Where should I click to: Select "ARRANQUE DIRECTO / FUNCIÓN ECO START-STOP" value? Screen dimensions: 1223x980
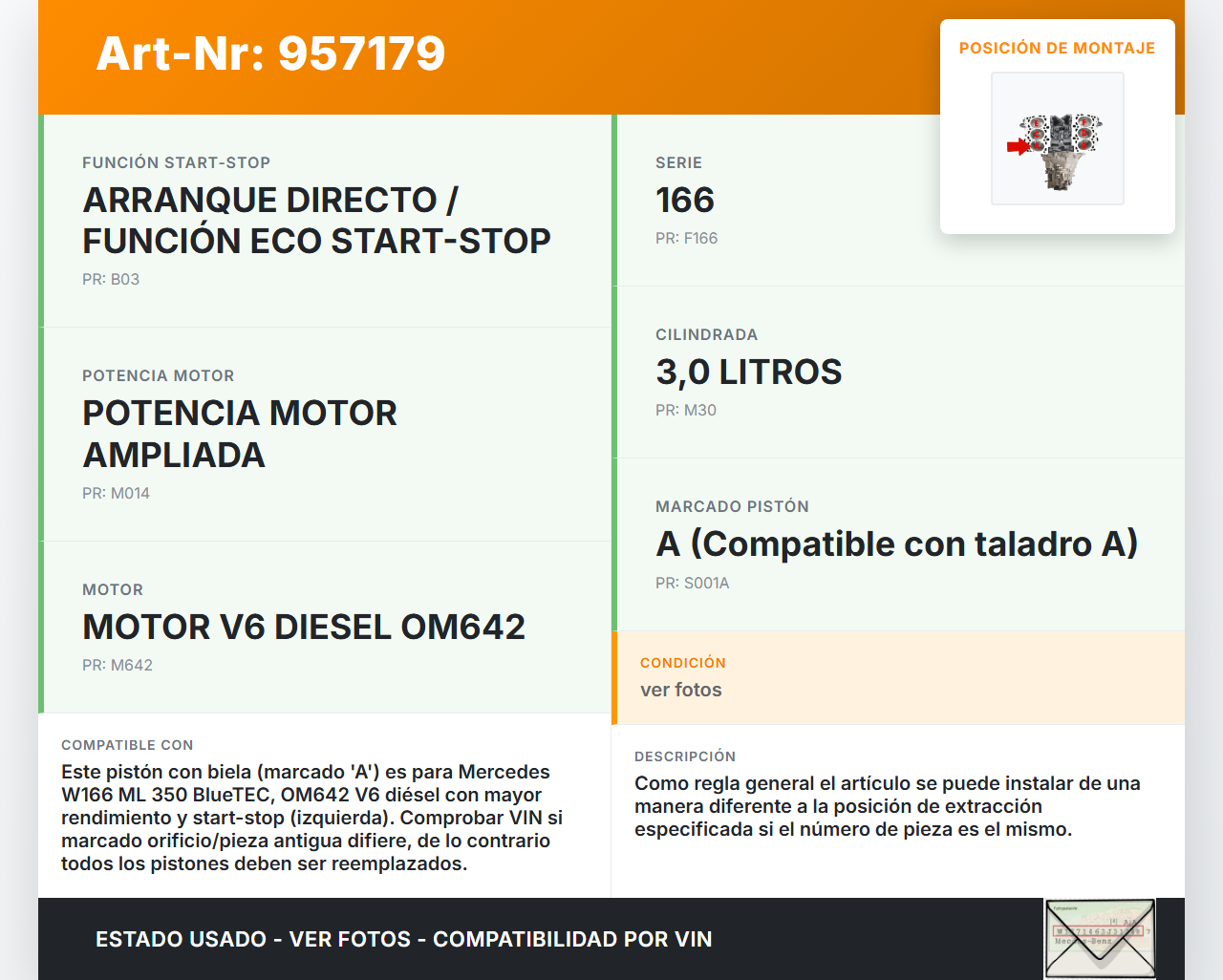tap(317, 221)
